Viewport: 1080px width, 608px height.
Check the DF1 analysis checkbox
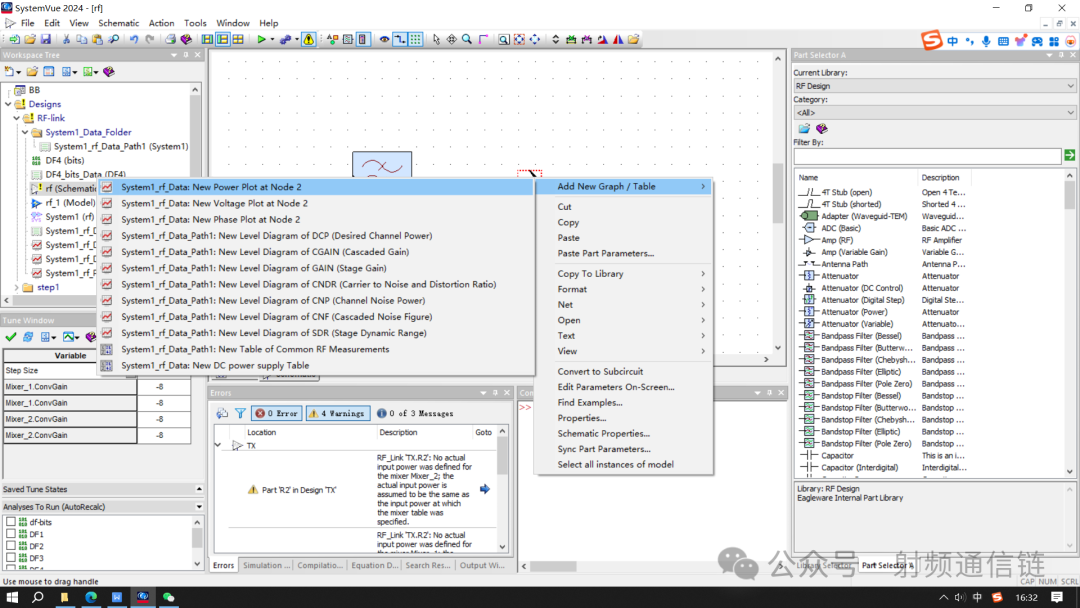click(11, 534)
